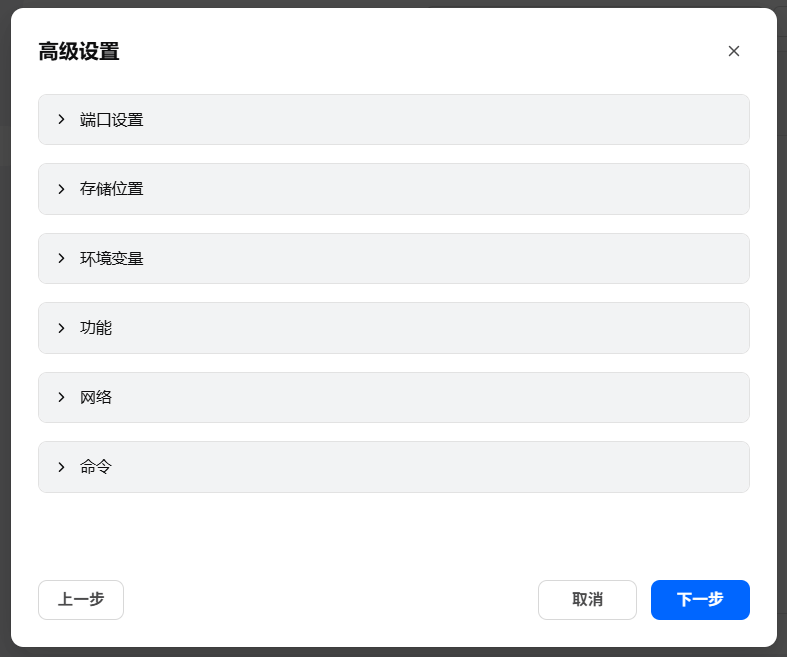Click the arrow icon next to 存储位置
787x657 pixels.
[x=61, y=189]
